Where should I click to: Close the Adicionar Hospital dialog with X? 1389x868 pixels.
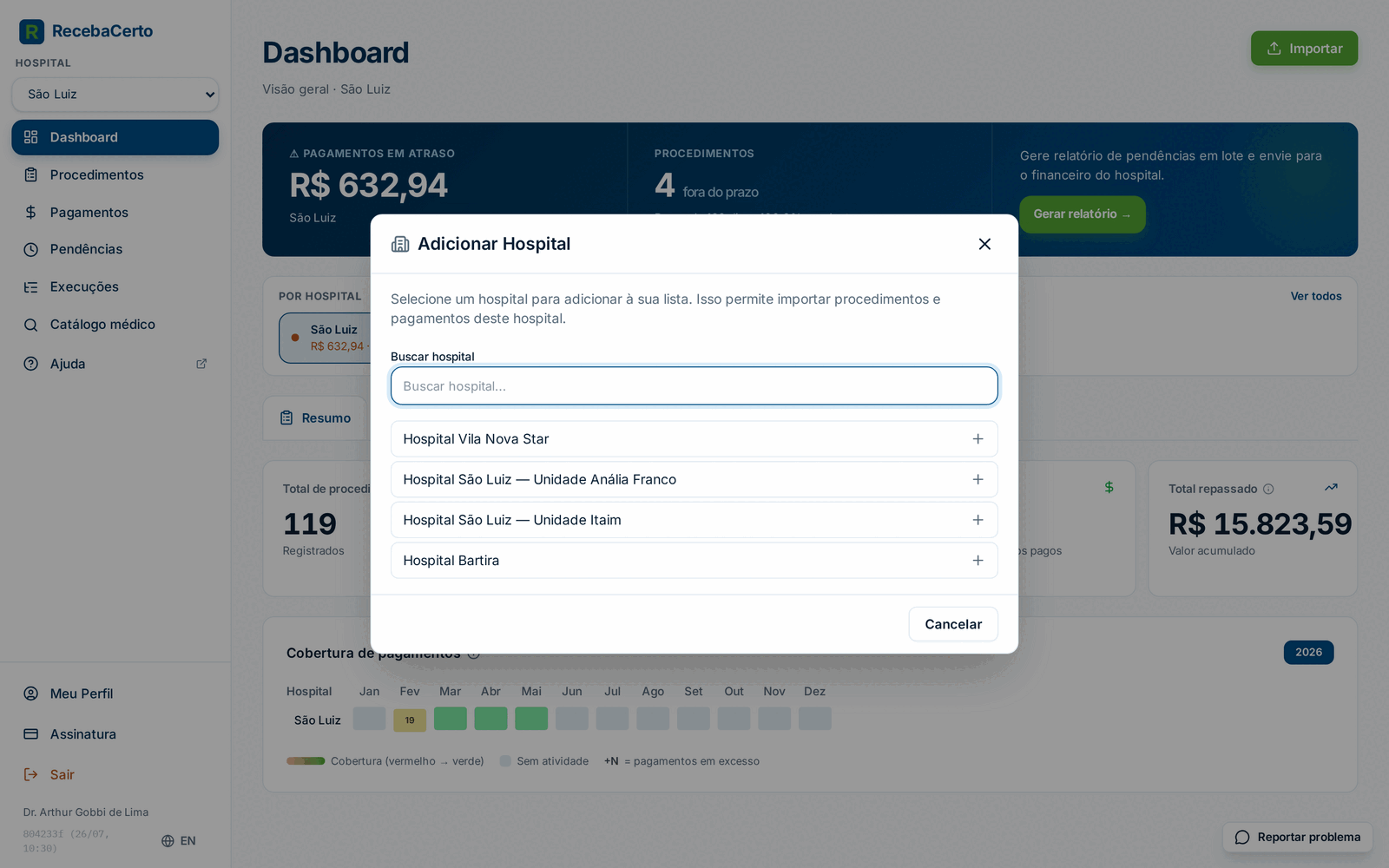coord(984,244)
